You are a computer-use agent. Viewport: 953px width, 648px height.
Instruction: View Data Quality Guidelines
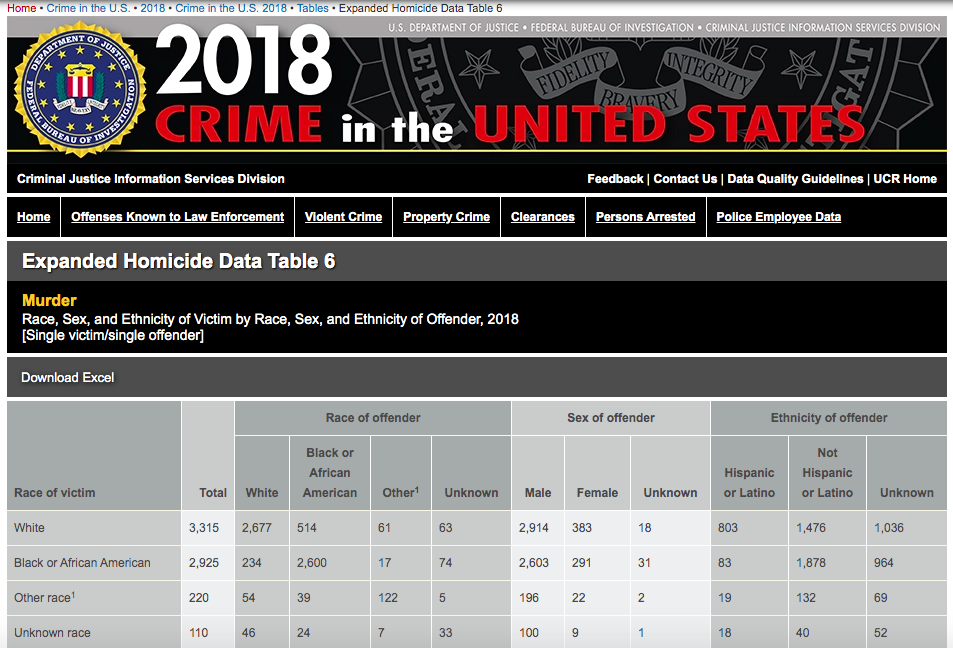pos(795,179)
